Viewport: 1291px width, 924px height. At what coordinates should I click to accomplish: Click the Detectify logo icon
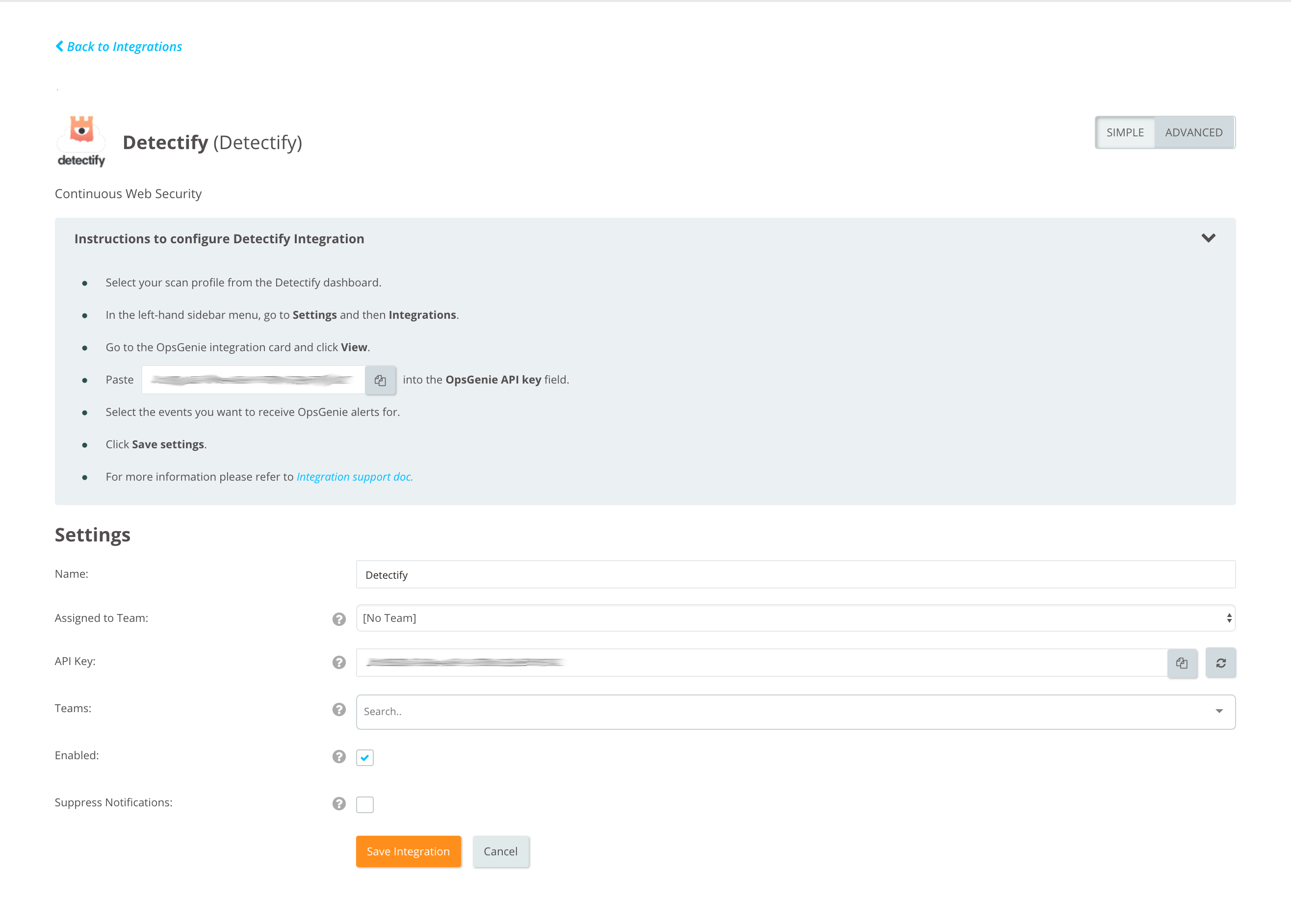81,141
